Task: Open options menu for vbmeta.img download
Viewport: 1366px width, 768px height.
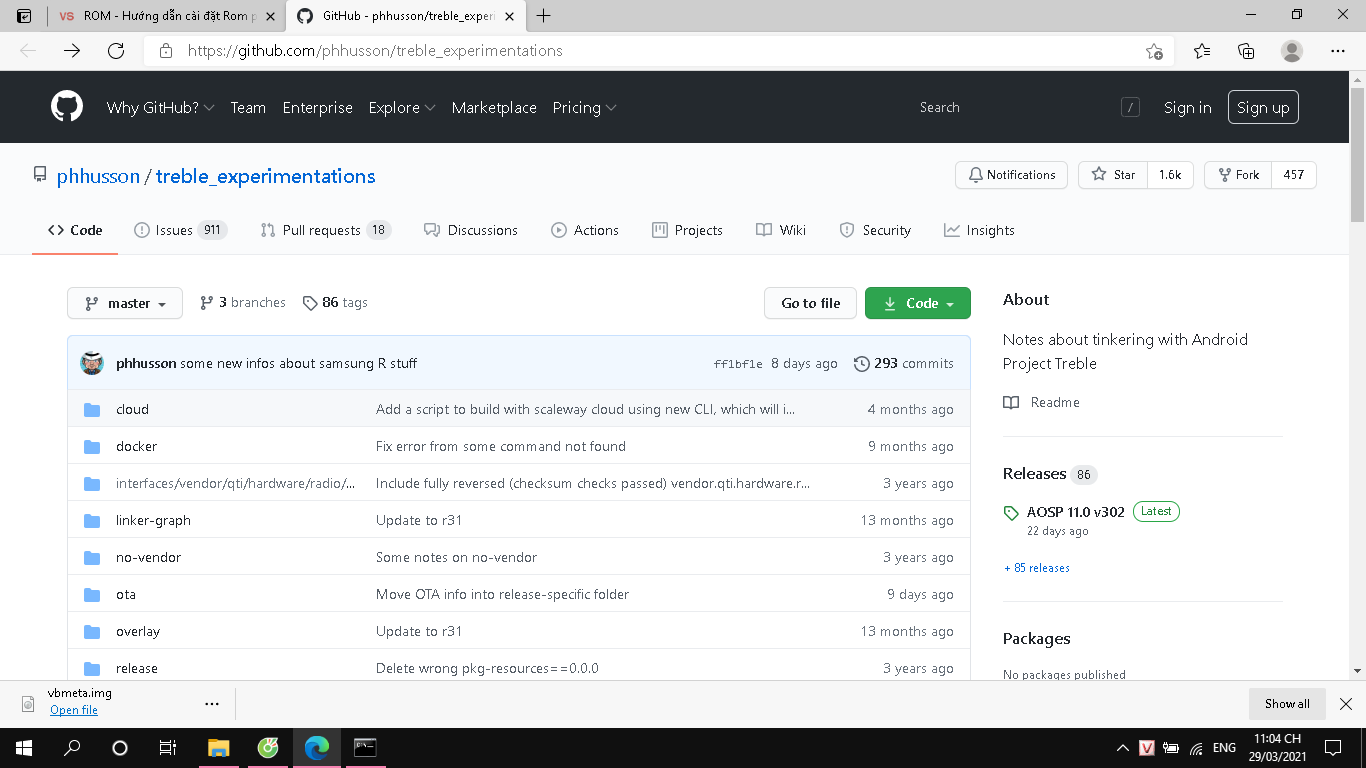Action: click(212, 704)
